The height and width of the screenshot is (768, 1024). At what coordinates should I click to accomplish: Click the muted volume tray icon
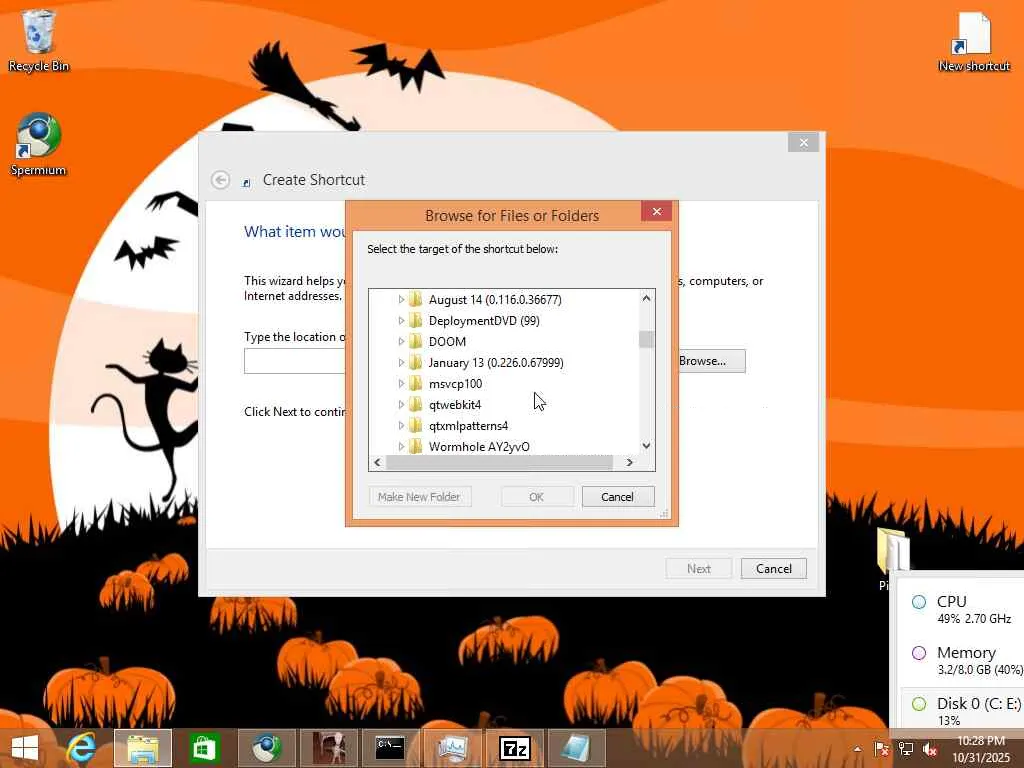(930, 749)
